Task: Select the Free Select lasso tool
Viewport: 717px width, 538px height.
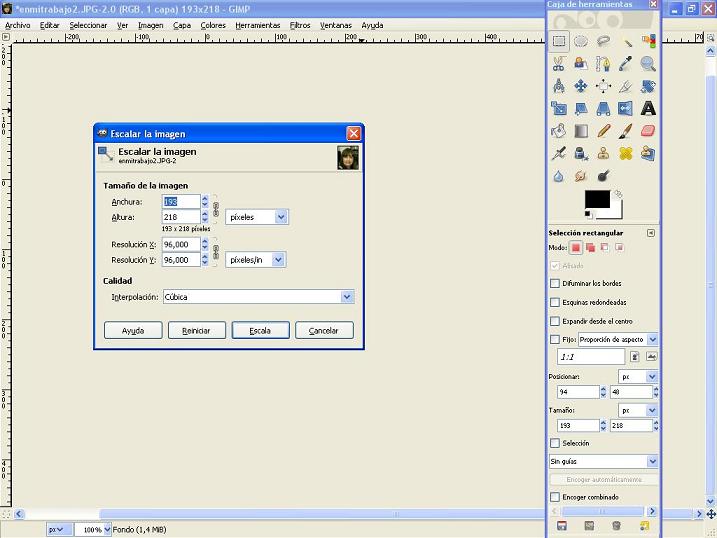Action: coord(603,41)
